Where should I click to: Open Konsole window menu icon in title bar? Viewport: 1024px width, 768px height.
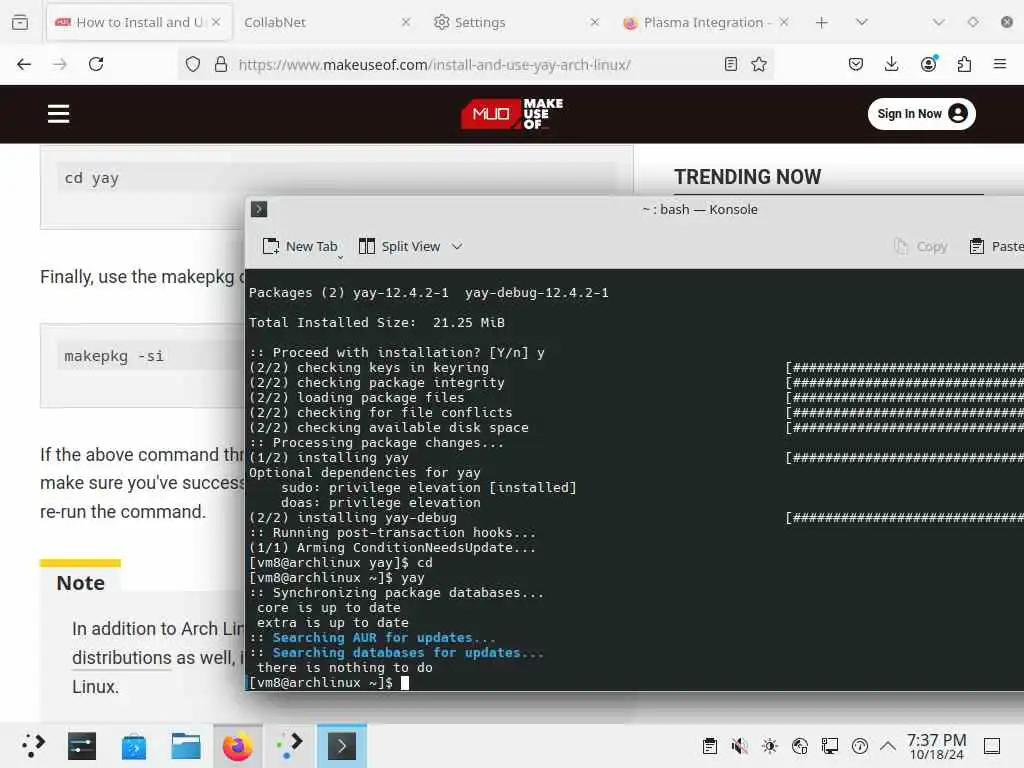click(259, 209)
